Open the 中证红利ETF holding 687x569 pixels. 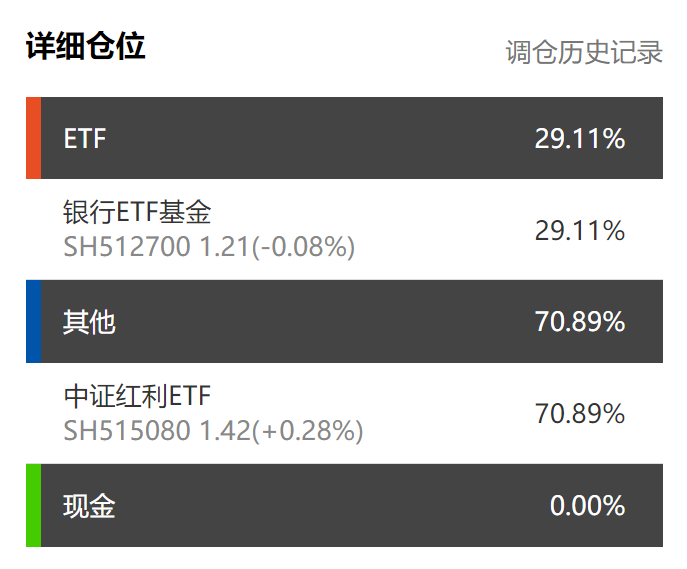pyautogui.click(x=137, y=397)
